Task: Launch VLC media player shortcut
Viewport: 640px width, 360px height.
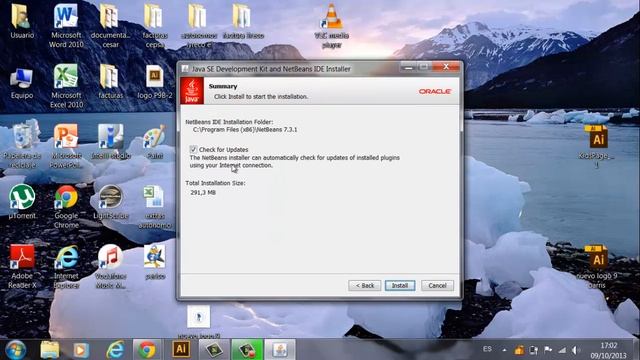Action: tap(331, 25)
